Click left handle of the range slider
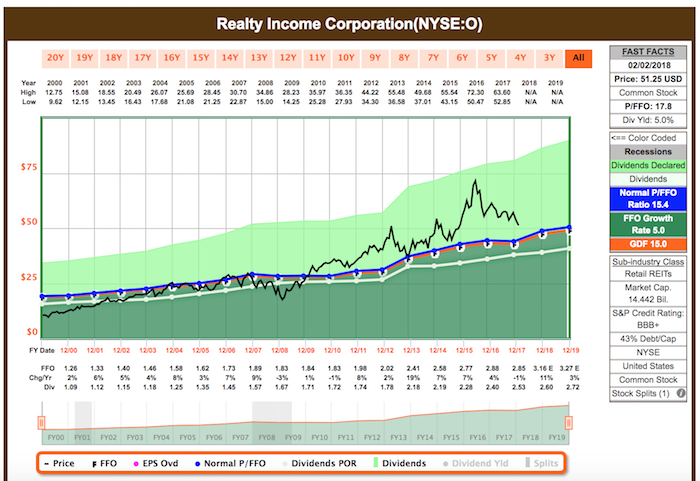This screenshot has height=481, width=700. pyautogui.click(x=42, y=420)
